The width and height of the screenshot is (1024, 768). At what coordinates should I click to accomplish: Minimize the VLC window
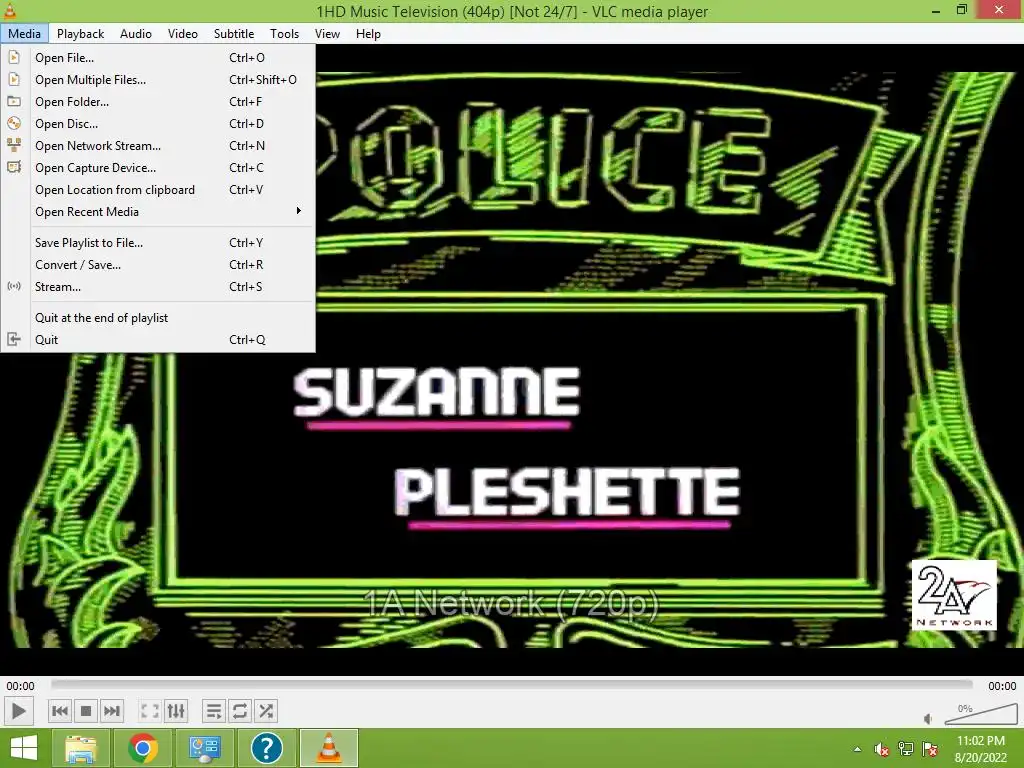pos(936,10)
